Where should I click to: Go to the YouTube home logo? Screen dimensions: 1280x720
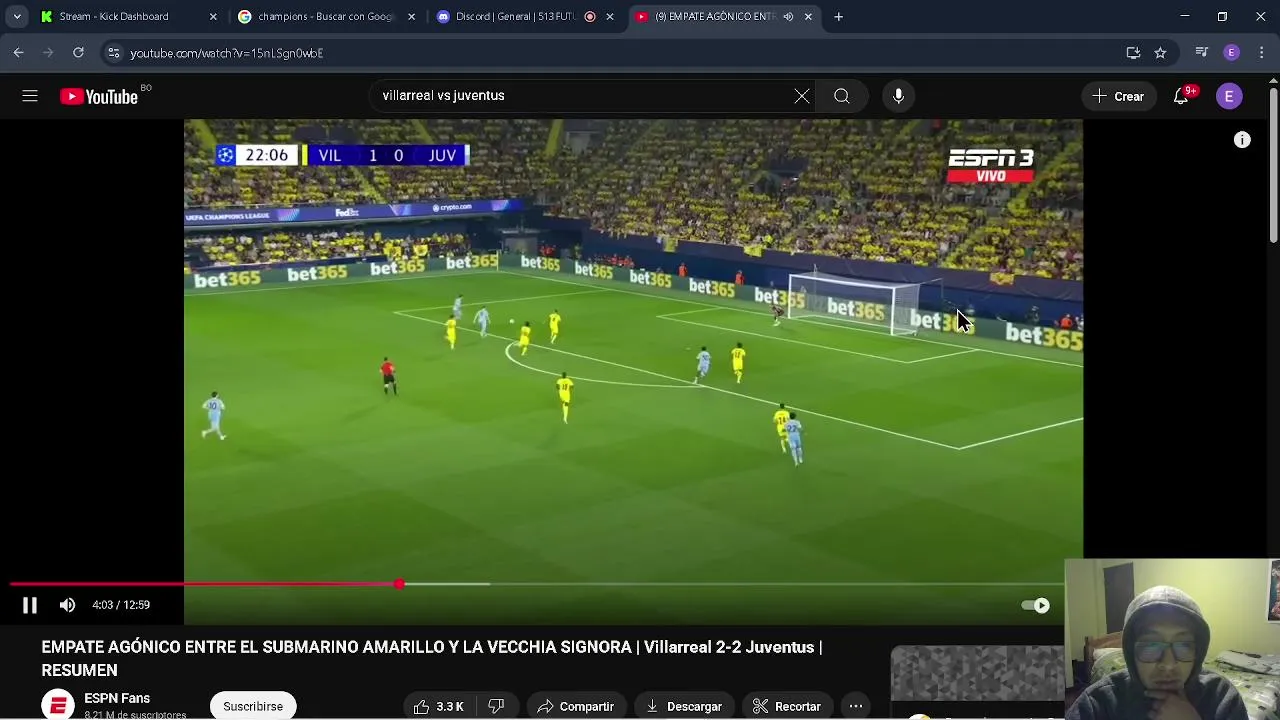tap(99, 96)
